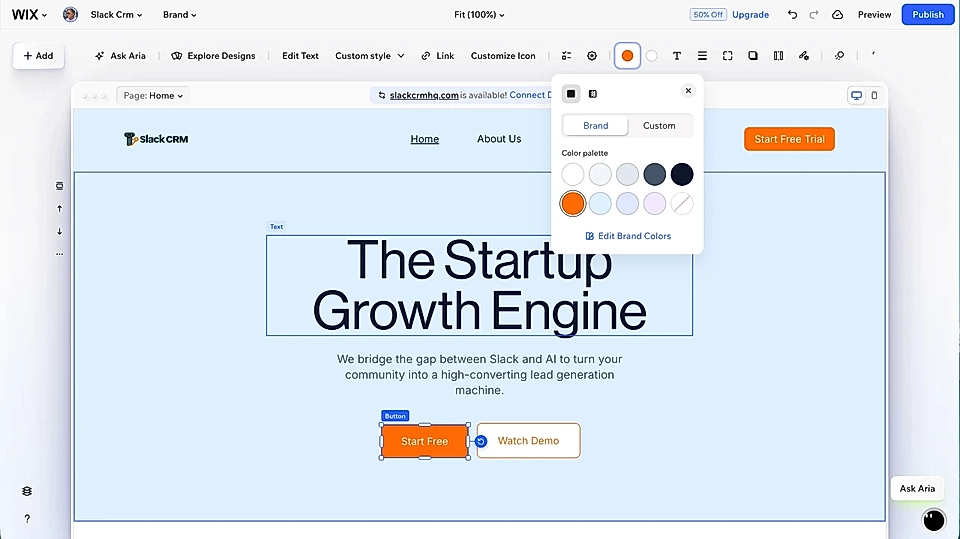This screenshot has height=539, width=960.
Task: Pick the light lavender pink swatch
Action: [654, 203]
